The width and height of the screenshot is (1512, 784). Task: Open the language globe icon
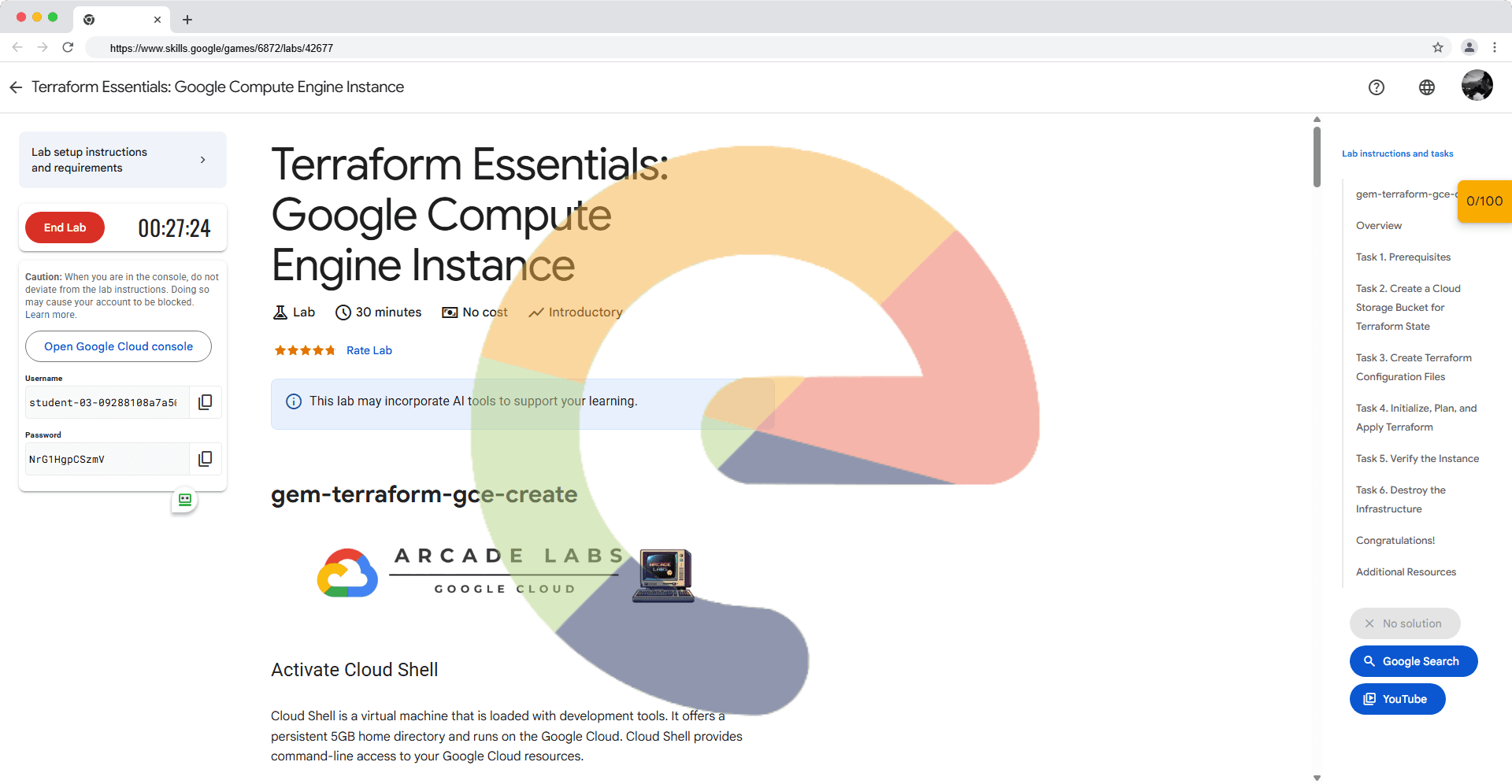coord(1426,87)
